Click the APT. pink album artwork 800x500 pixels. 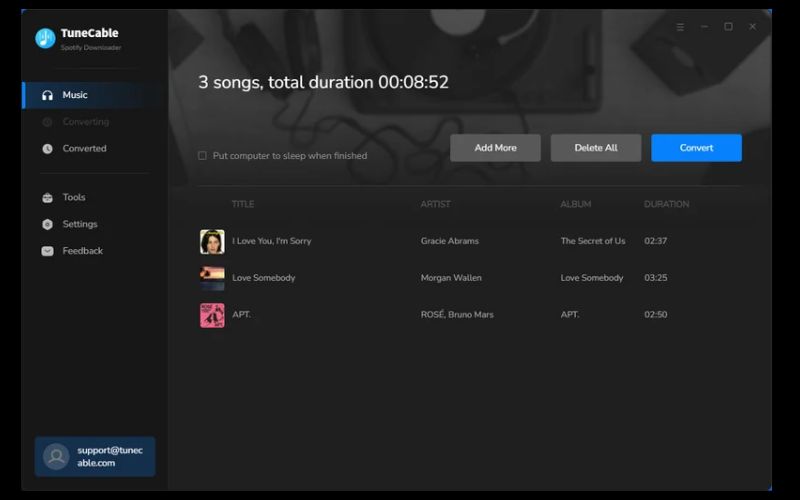pos(212,315)
